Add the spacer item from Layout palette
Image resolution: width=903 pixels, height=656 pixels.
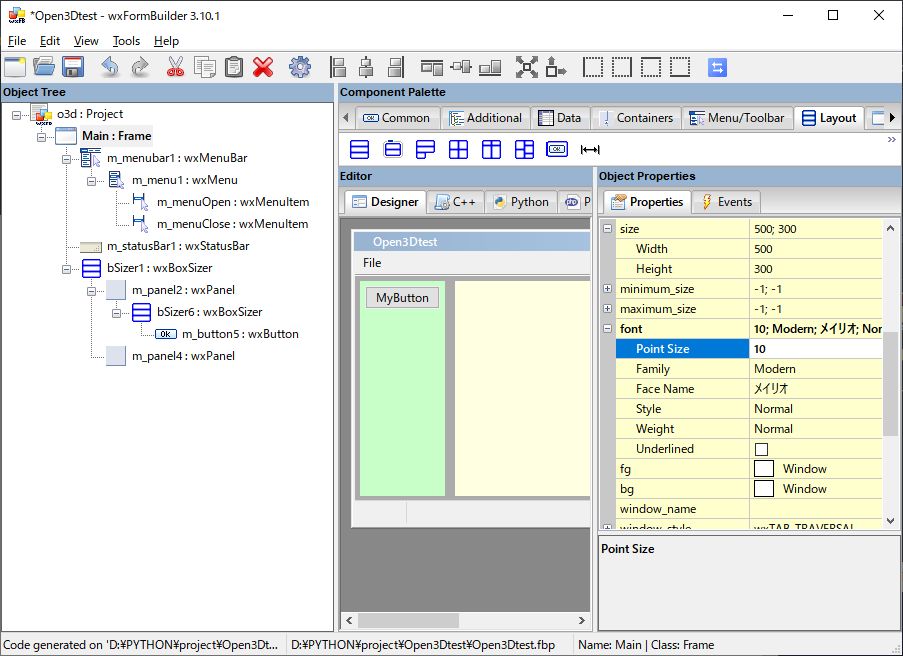tap(590, 150)
